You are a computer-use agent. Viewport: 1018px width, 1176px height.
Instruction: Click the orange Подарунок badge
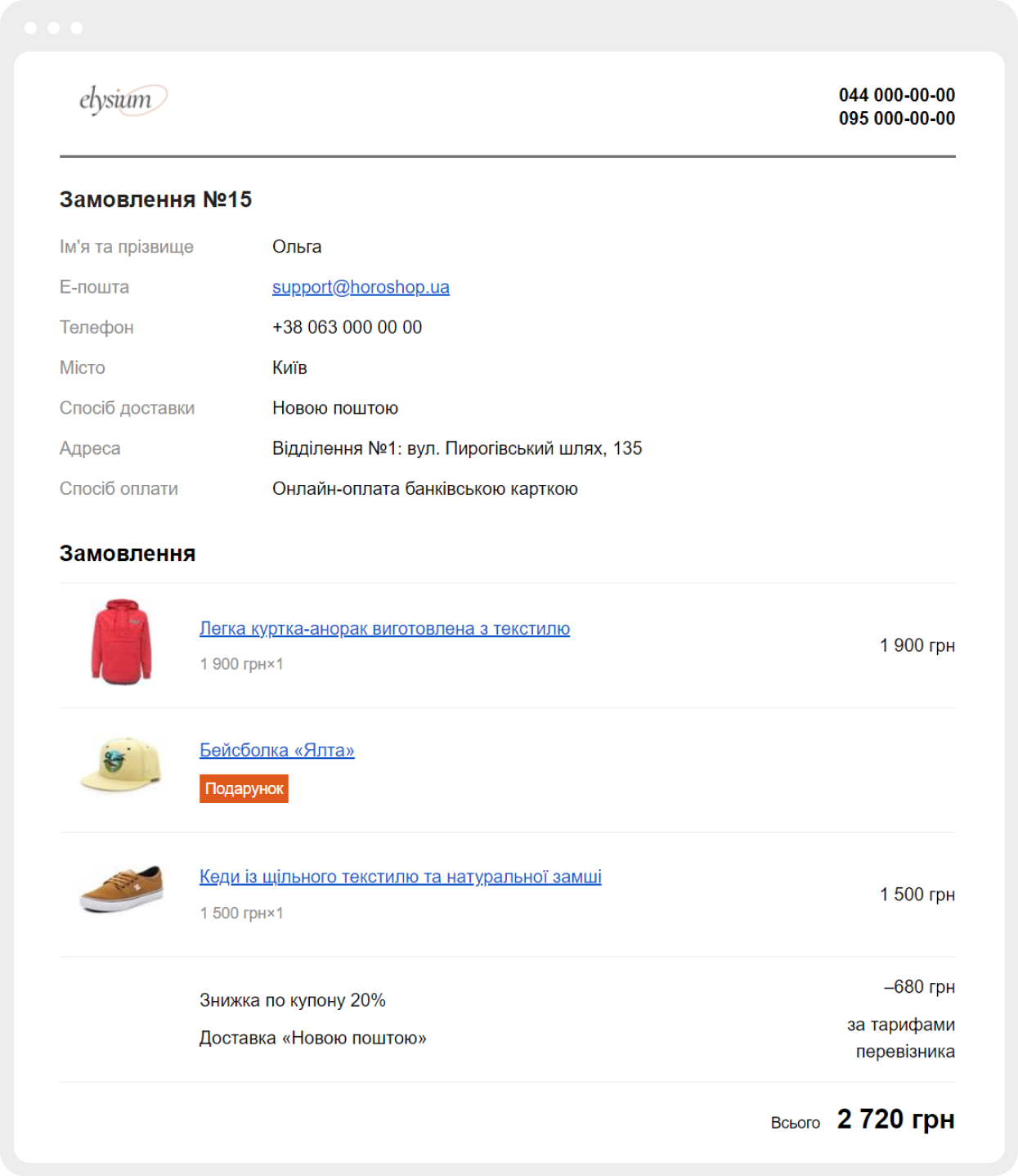244,789
